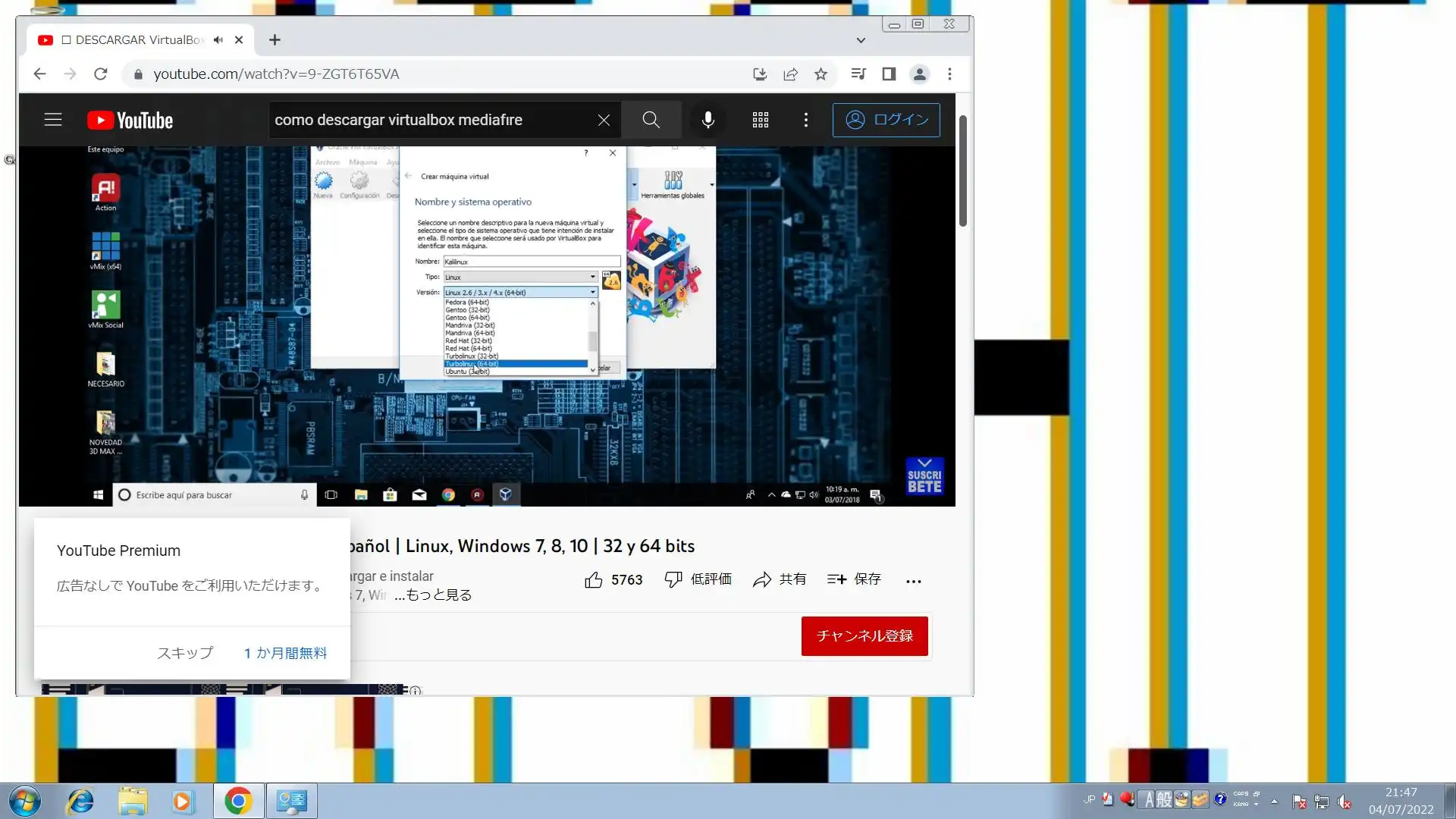
Task: Click スキップ in the Premium popup
Action: [184, 653]
